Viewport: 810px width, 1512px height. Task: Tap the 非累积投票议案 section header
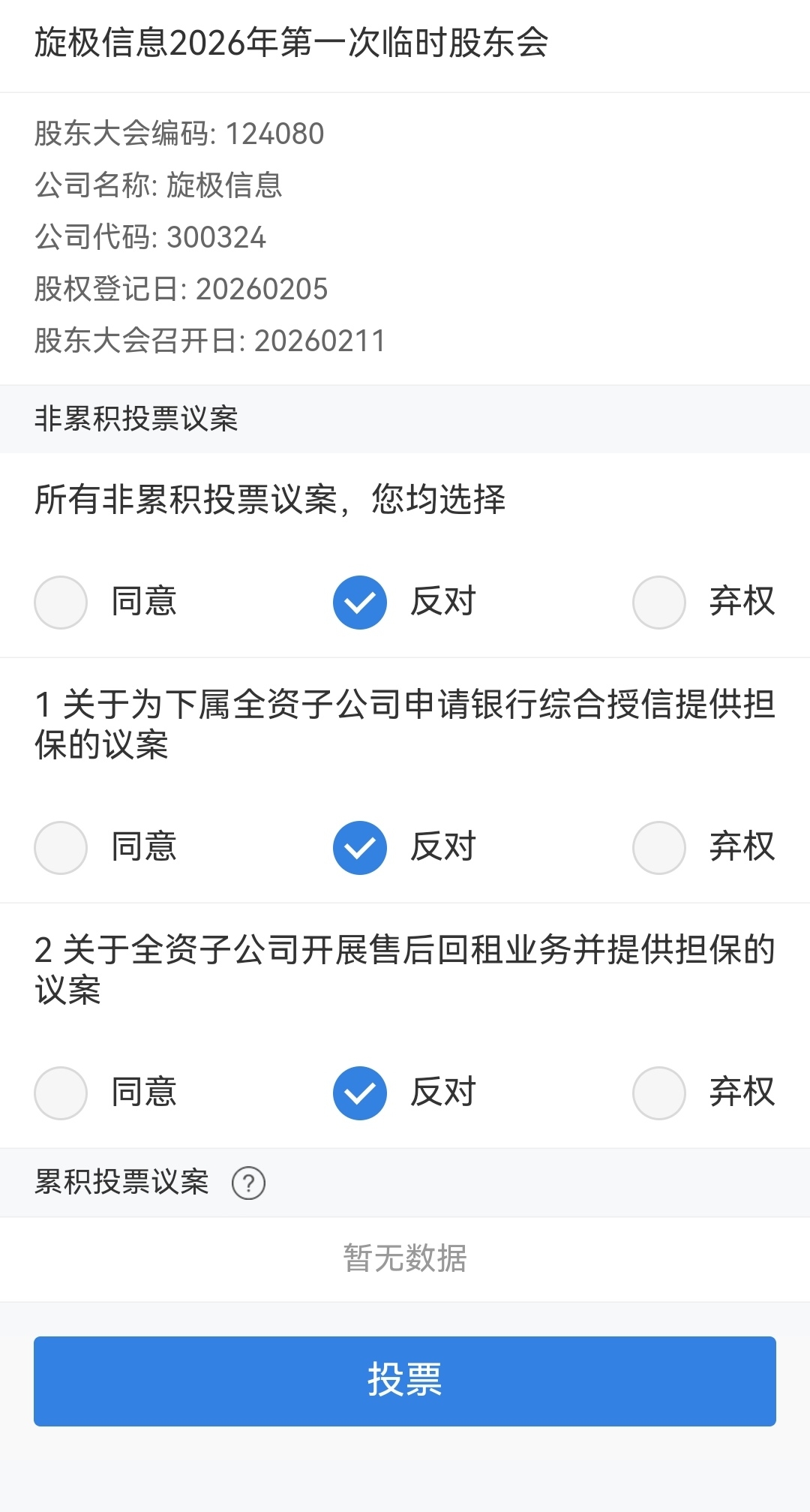click(136, 419)
